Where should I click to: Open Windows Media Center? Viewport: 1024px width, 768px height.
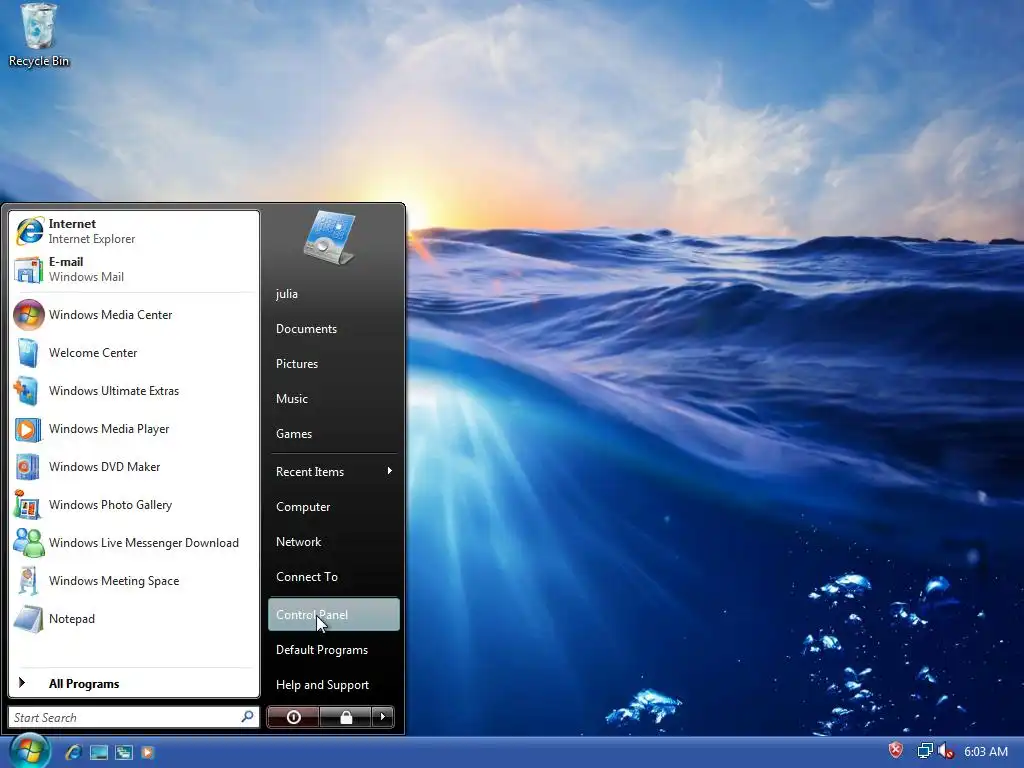coord(134,315)
